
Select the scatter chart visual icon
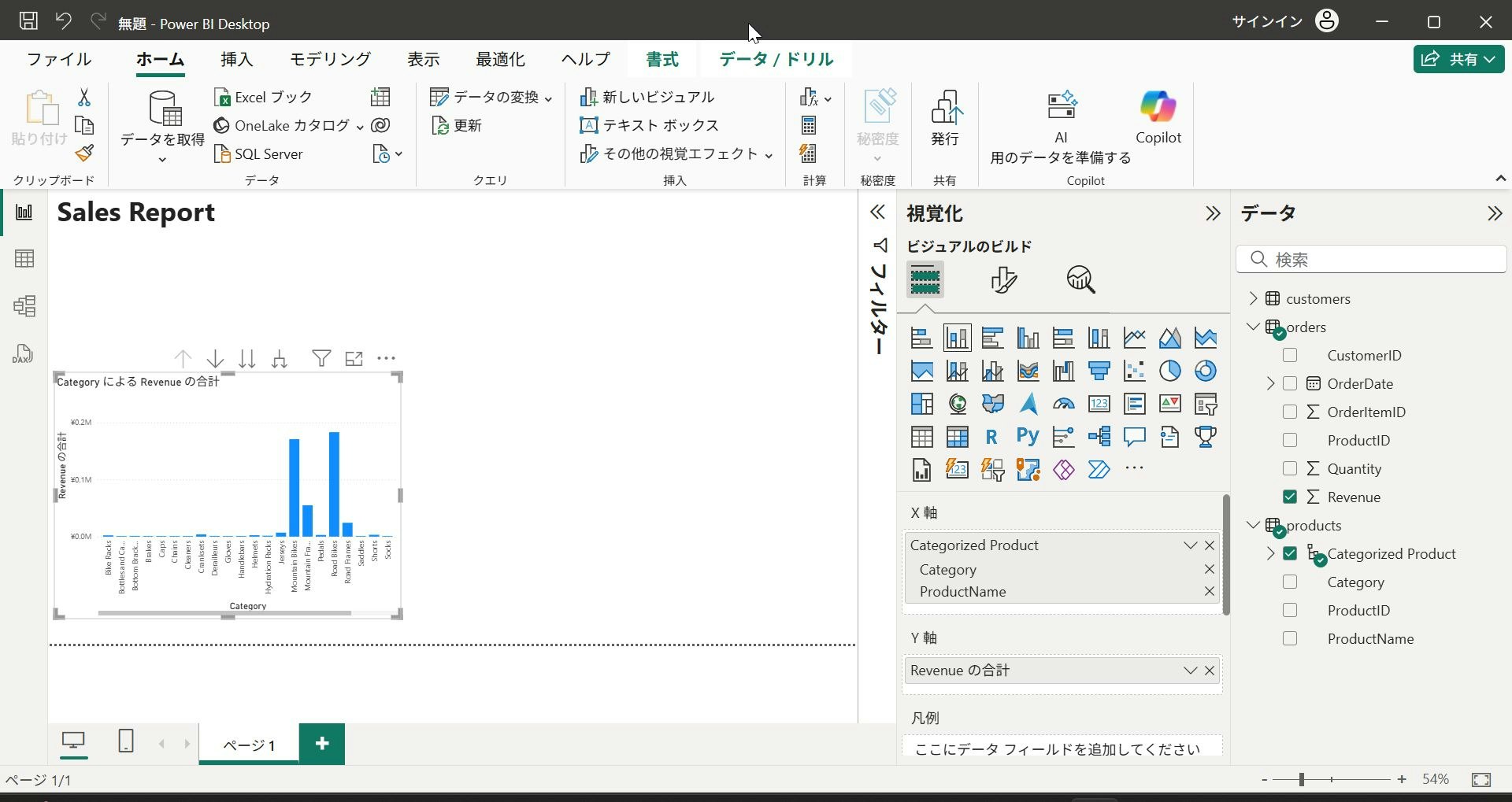pyautogui.click(x=1134, y=371)
